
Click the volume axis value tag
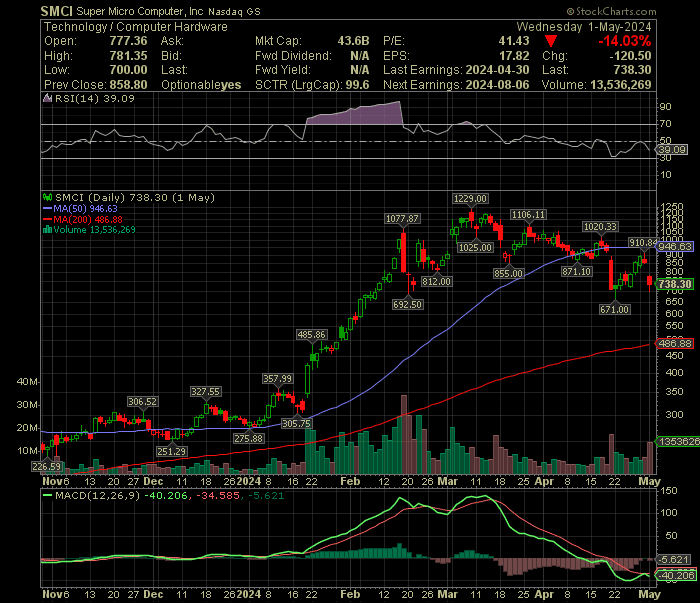click(677, 441)
